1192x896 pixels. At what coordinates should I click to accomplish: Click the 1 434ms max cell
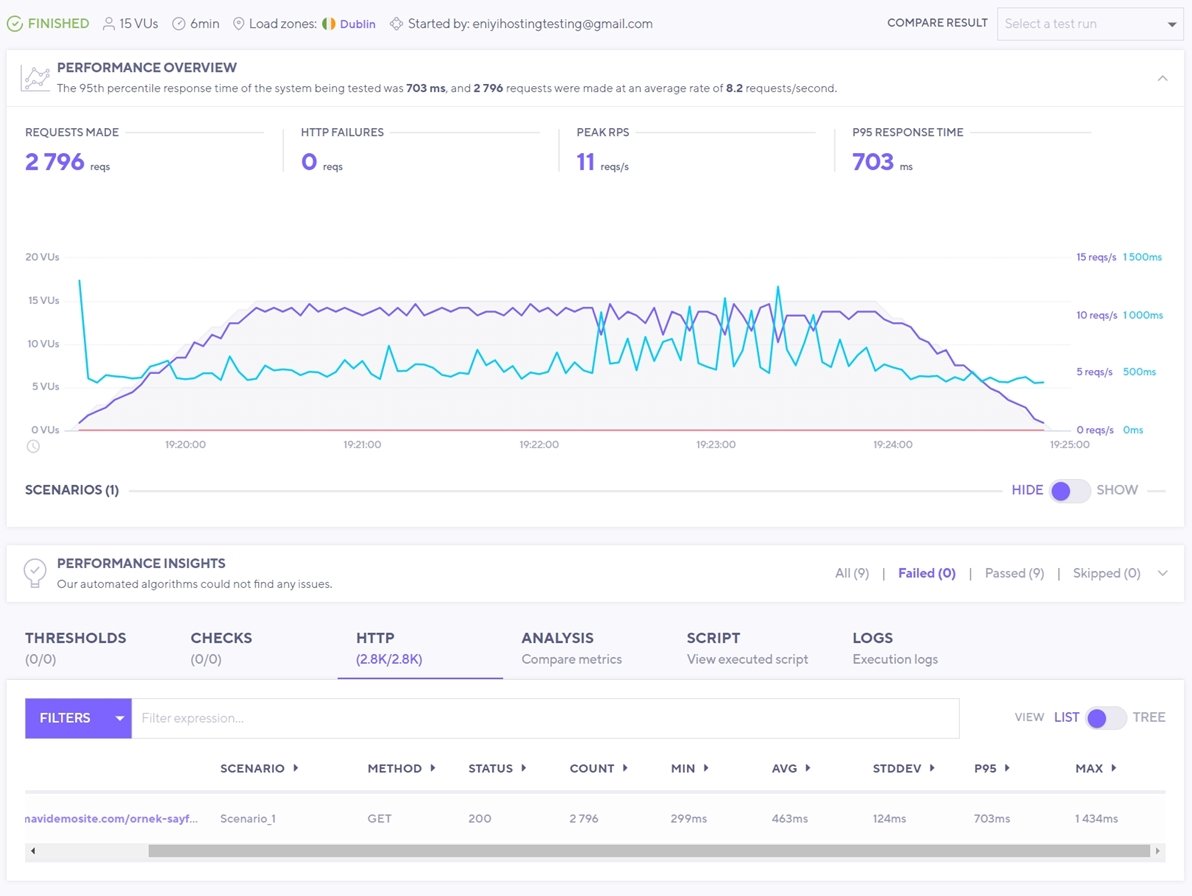(1096, 818)
